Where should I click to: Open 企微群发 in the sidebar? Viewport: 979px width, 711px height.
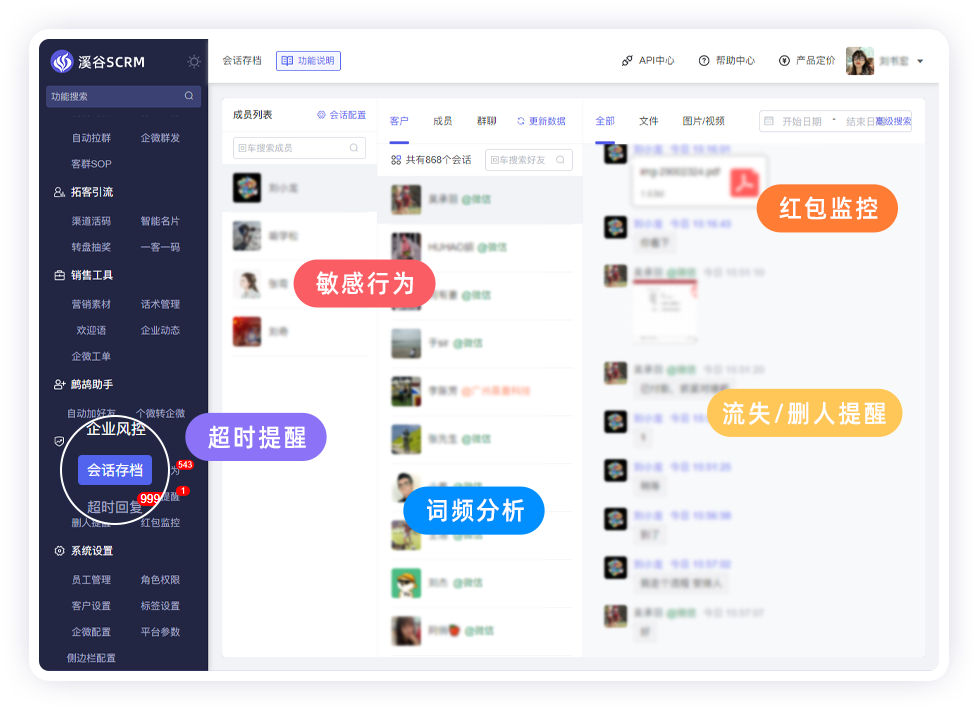(160, 137)
